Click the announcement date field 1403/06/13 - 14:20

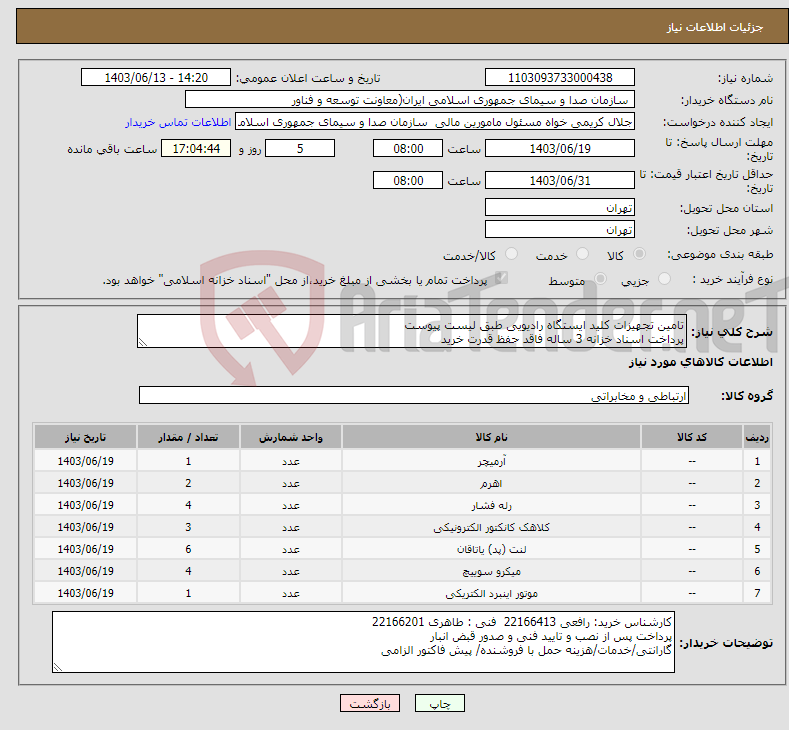(156, 77)
